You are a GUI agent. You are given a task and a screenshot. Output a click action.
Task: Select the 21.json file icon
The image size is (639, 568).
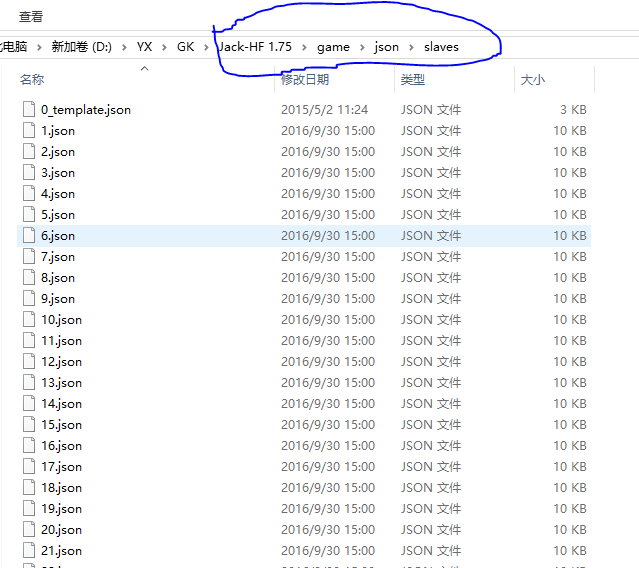coord(29,550)
